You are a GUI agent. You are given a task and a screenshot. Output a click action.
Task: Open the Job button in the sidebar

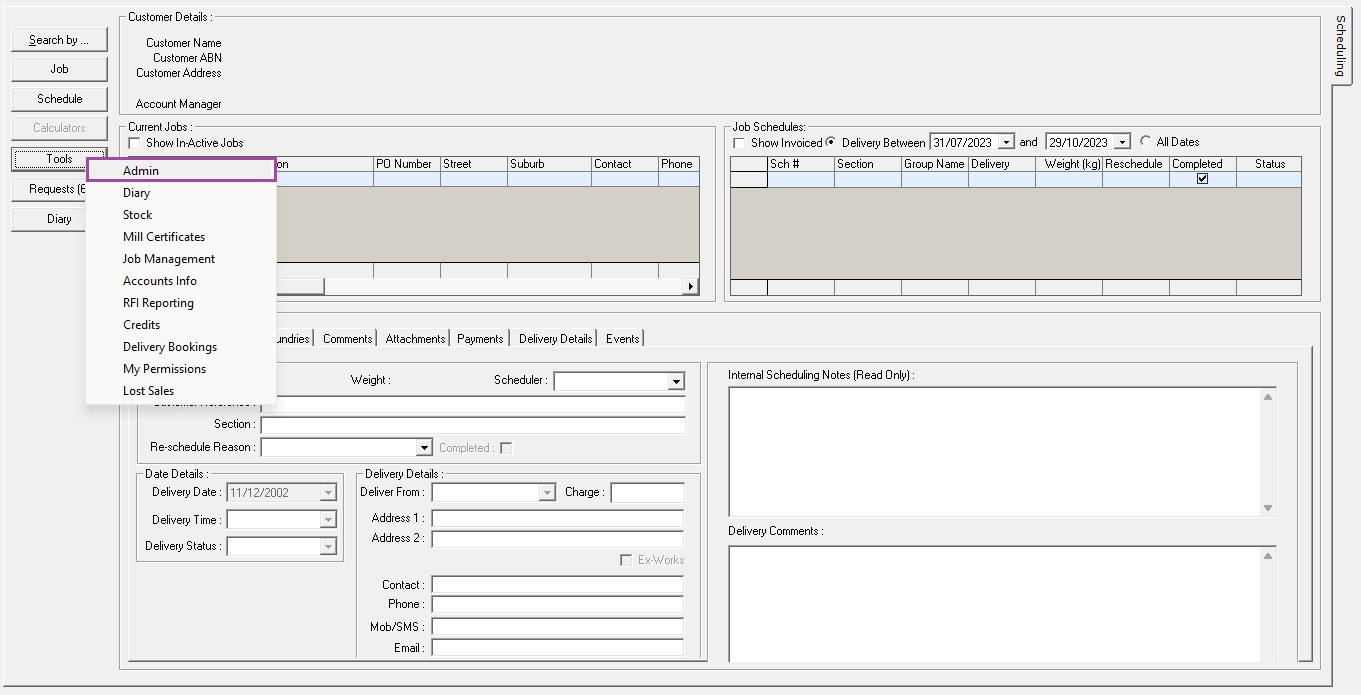(x=59, y=69)
